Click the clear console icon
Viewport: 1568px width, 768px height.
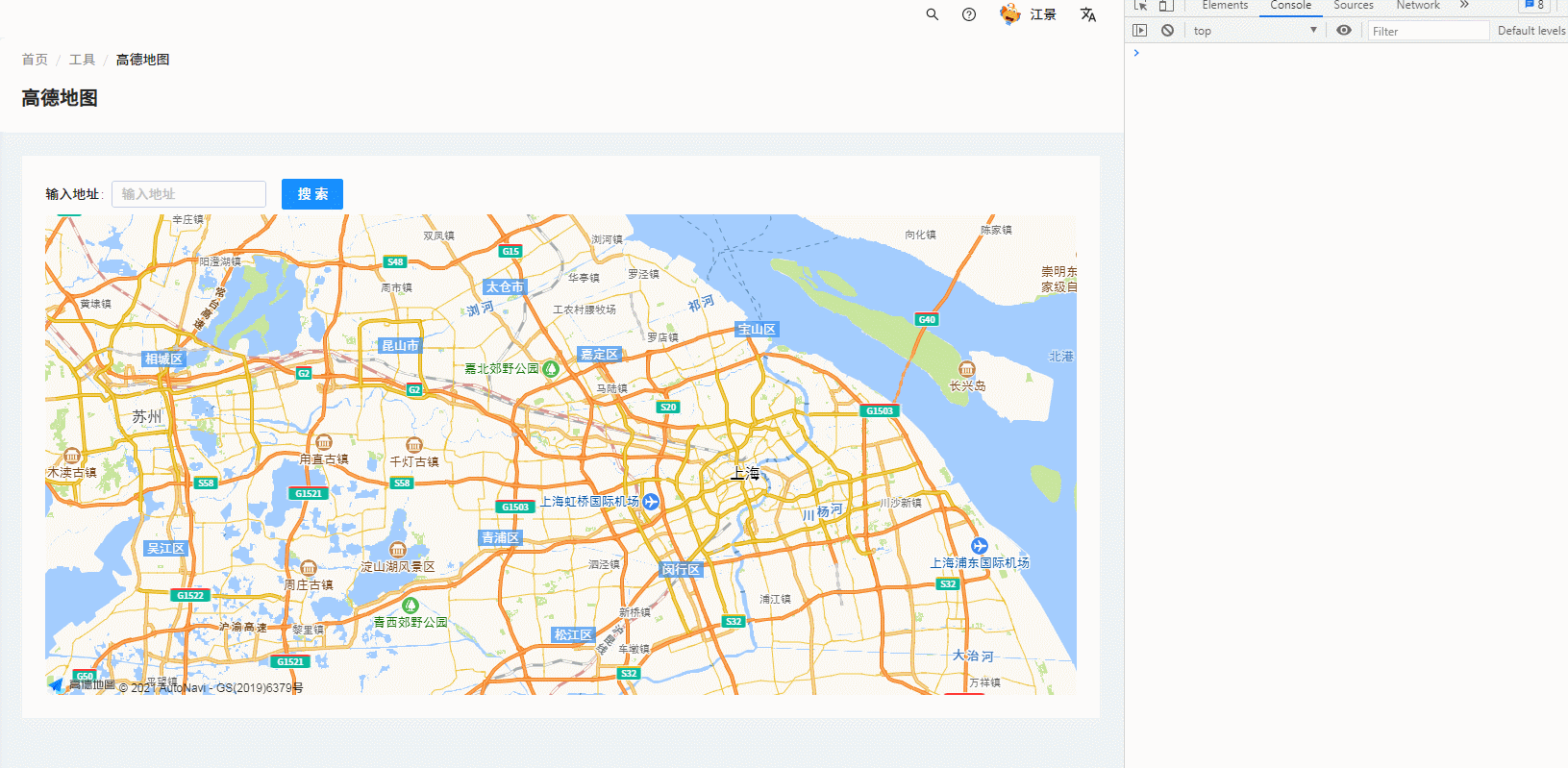point(1167,31)
